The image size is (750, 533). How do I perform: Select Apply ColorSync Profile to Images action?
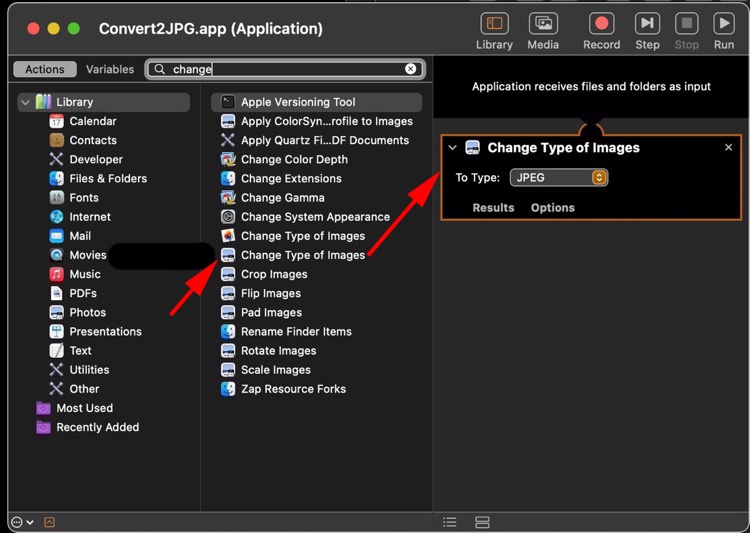click(x=317, y=121)
